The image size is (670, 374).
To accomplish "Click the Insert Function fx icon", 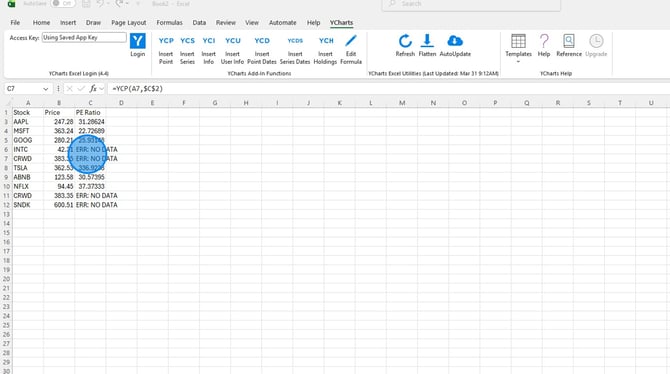I will tap(93, 88).
